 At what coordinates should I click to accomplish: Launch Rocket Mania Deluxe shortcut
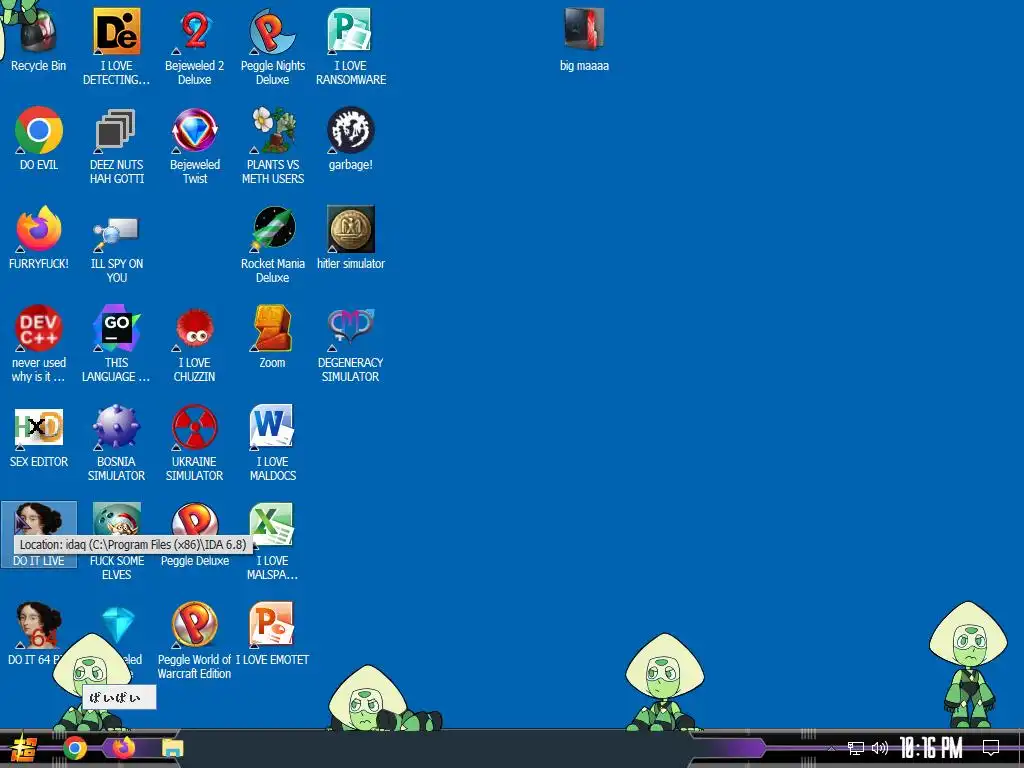(x=272, y=244)
